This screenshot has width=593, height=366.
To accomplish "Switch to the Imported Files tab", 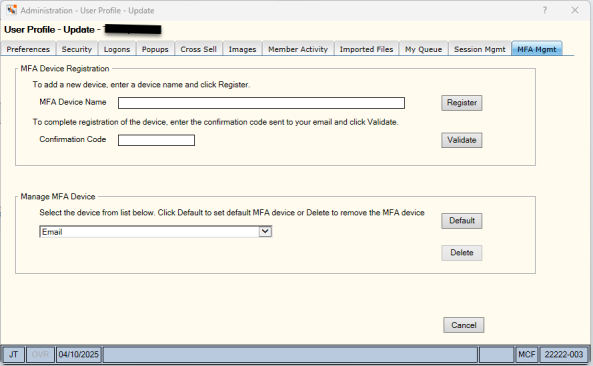I will coord(366,49).
